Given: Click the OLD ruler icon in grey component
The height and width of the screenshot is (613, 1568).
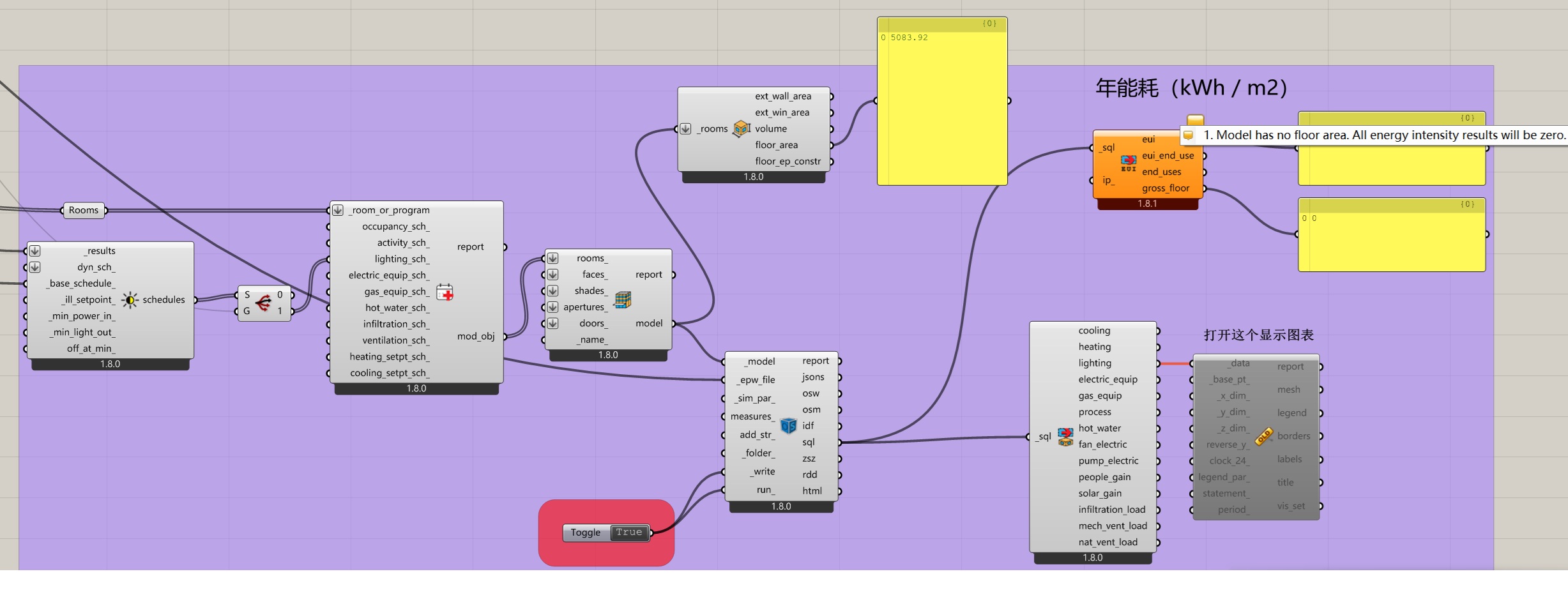Looking at the screenshot, I should click(x=1264, y=436).
